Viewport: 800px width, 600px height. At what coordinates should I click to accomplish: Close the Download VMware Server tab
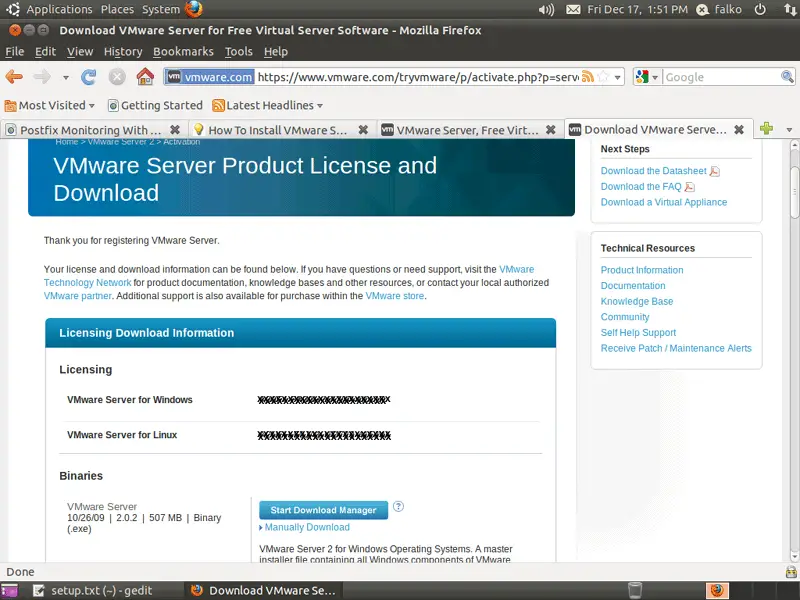739,130
